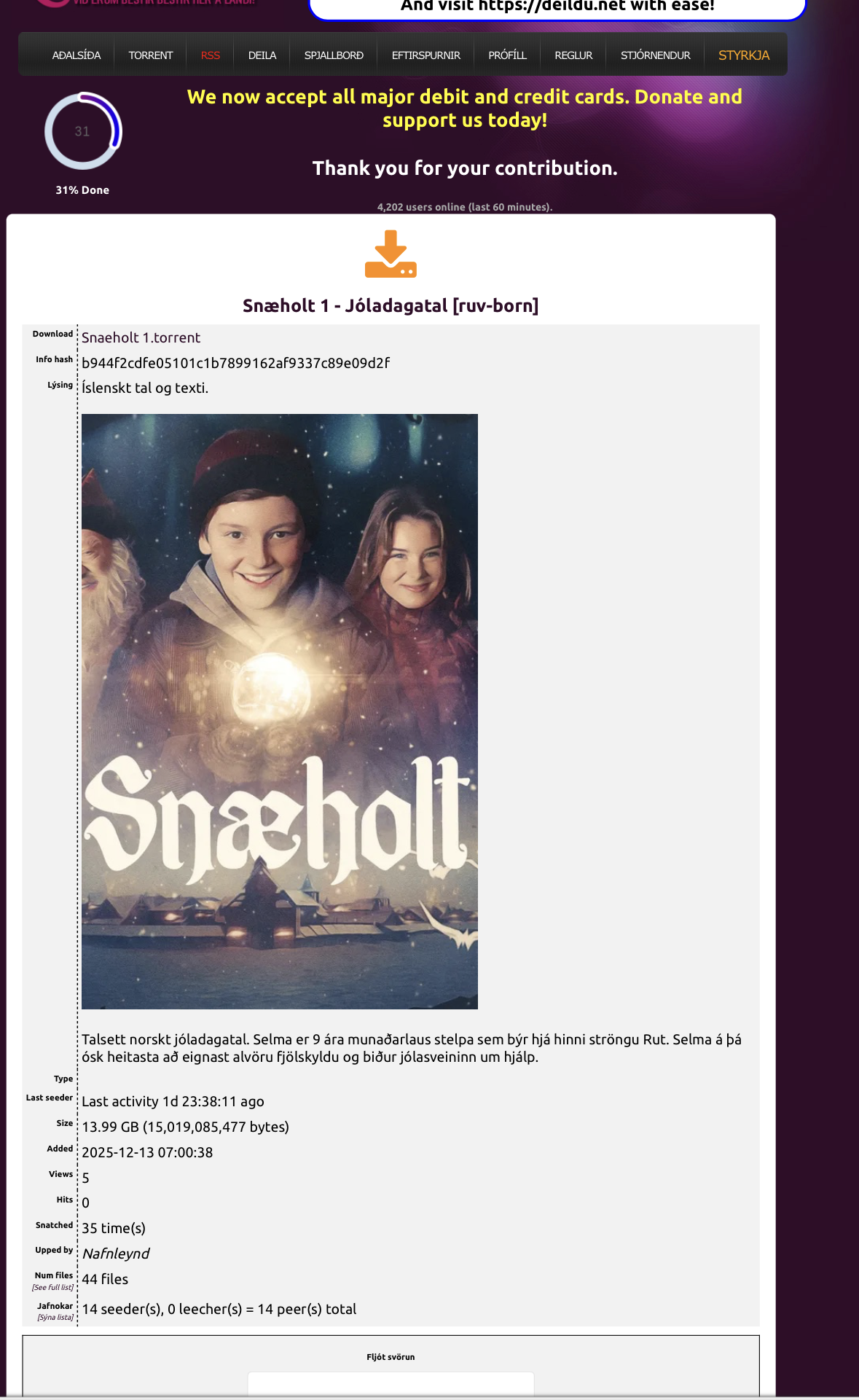Click the orange download icon
The image size is (859, 1400).
pyautogui.click(x=391, y=254)
